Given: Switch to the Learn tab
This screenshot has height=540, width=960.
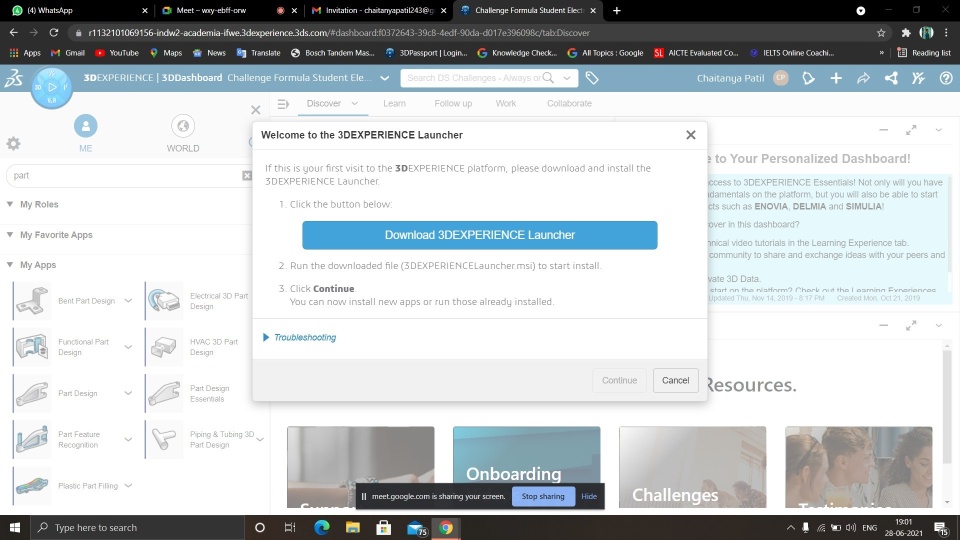Looking at the screenshot, I should click(x=394, y=103).
